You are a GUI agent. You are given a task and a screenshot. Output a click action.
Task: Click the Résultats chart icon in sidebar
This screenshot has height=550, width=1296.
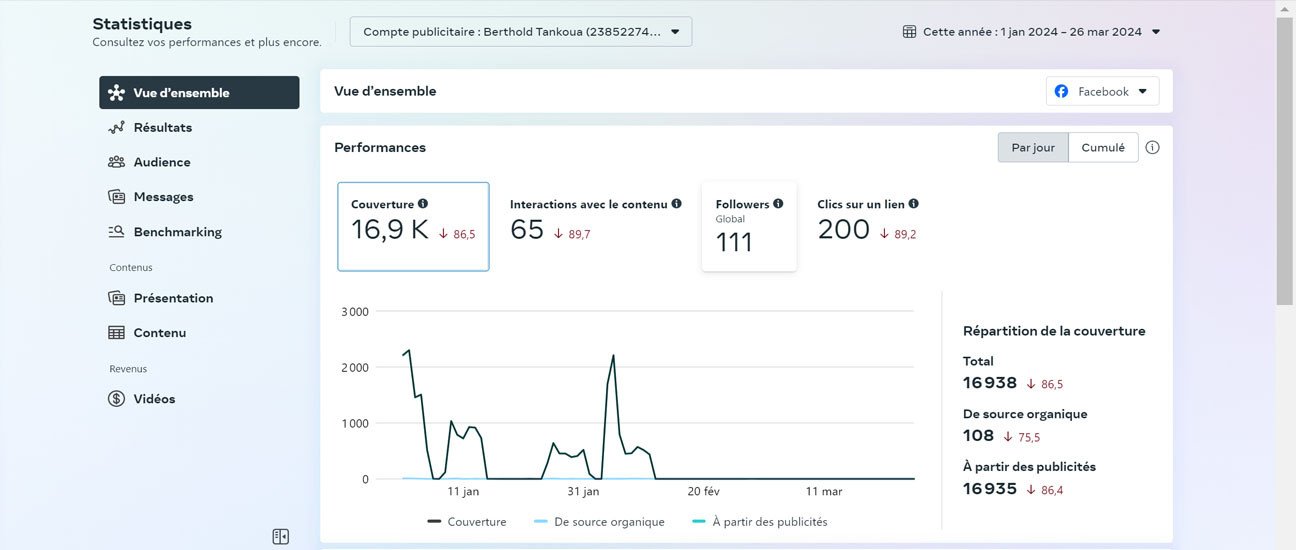116,128
